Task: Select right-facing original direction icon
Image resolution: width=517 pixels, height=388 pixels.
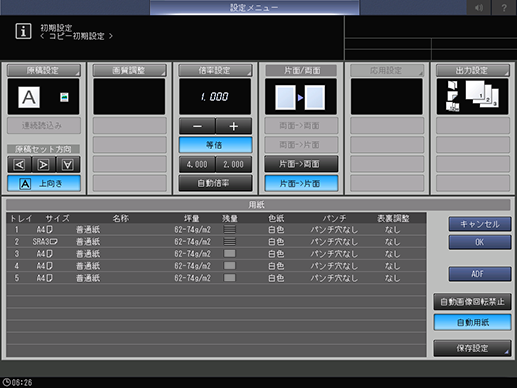Action: [44, 165]
